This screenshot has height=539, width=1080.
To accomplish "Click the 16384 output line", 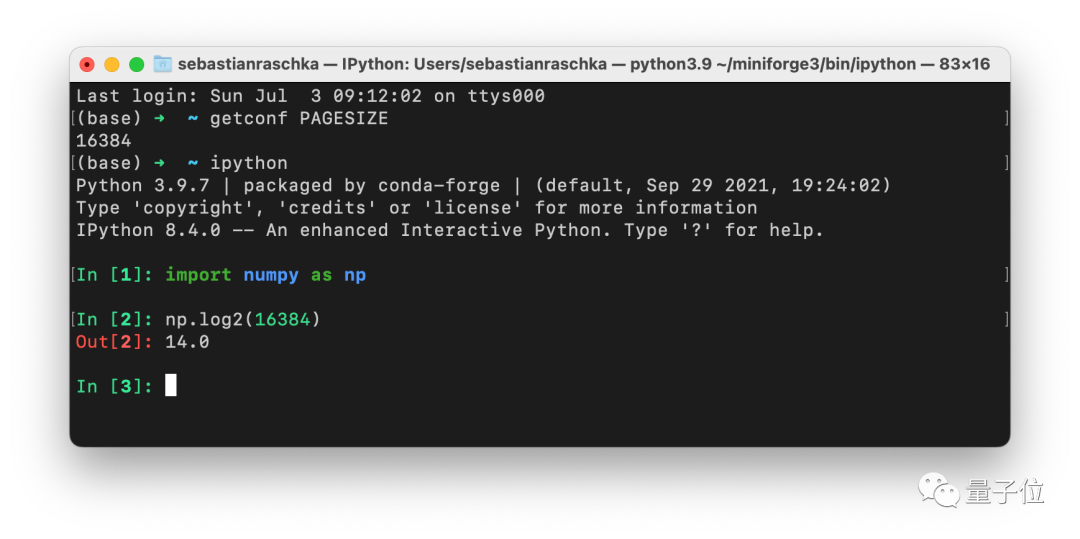I will [x=104, y=141].
